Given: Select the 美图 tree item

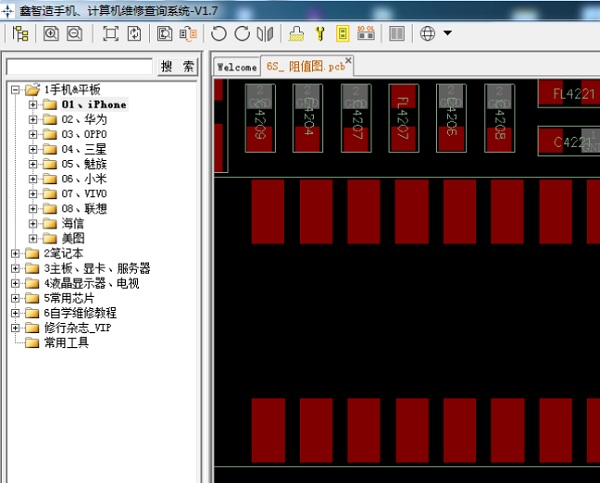Looking at the screenshot, I should pyautogui.click(x=73, y=238).
